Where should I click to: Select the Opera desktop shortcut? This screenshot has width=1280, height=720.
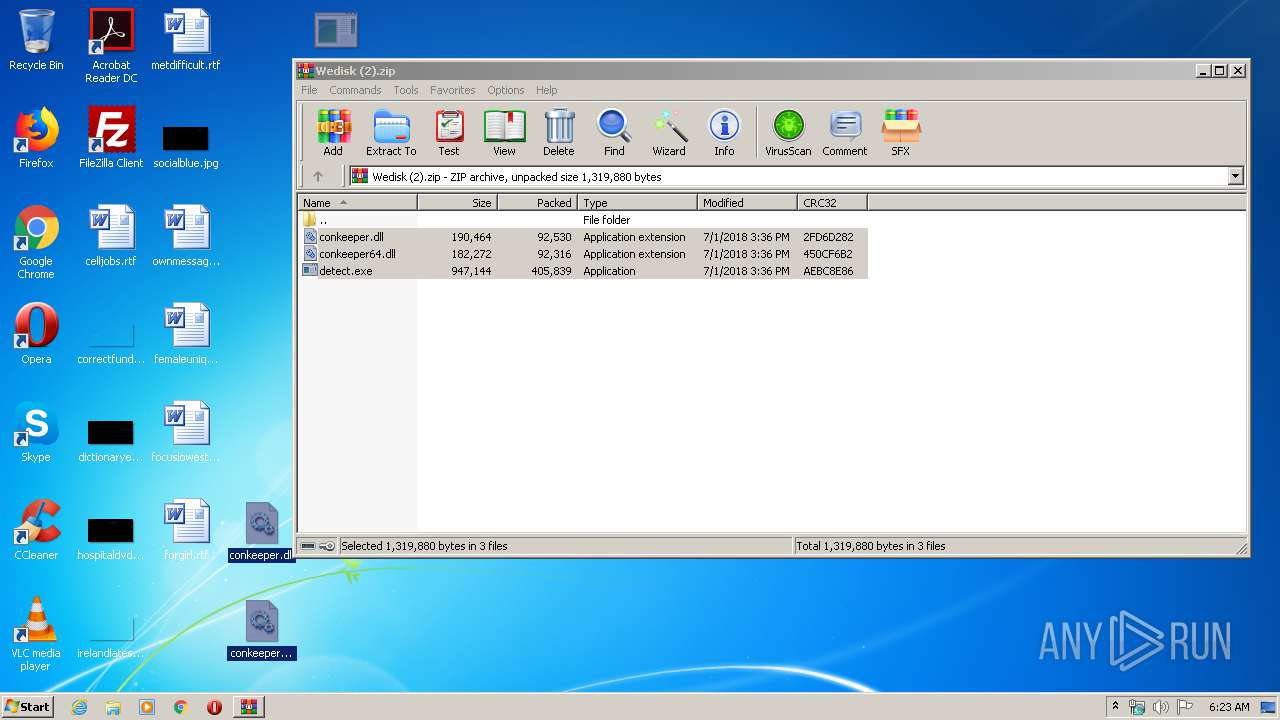tap(36, 334)
